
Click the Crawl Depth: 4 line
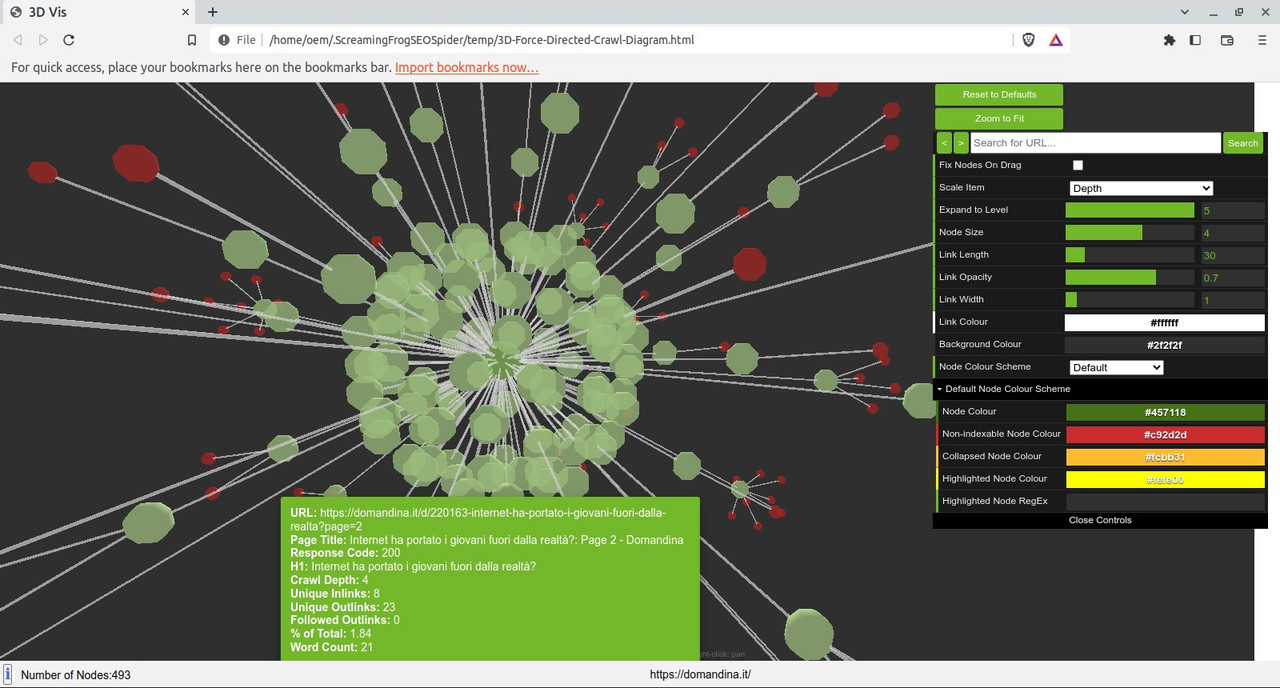329,580
